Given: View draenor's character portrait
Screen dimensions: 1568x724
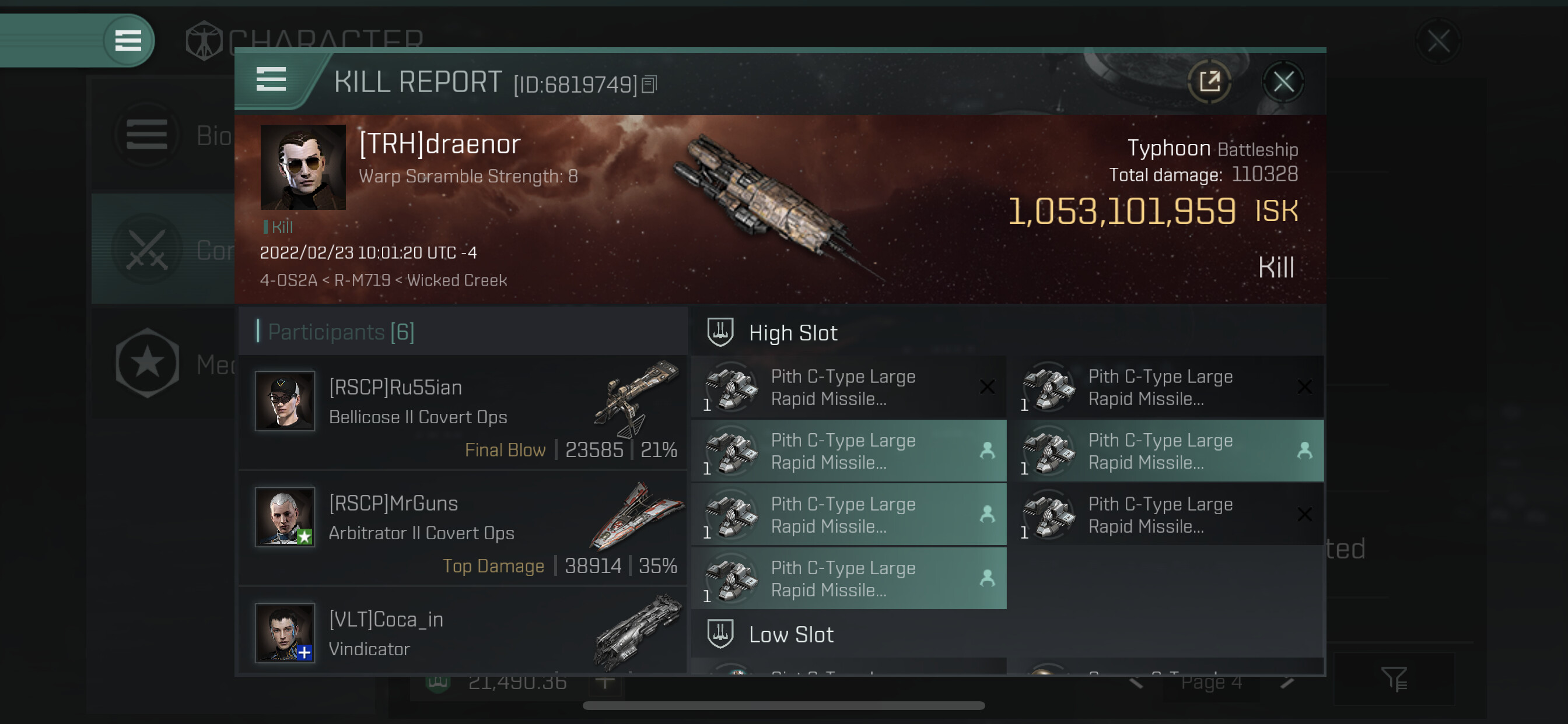Looking at the screenshot, I should (303, 167).
